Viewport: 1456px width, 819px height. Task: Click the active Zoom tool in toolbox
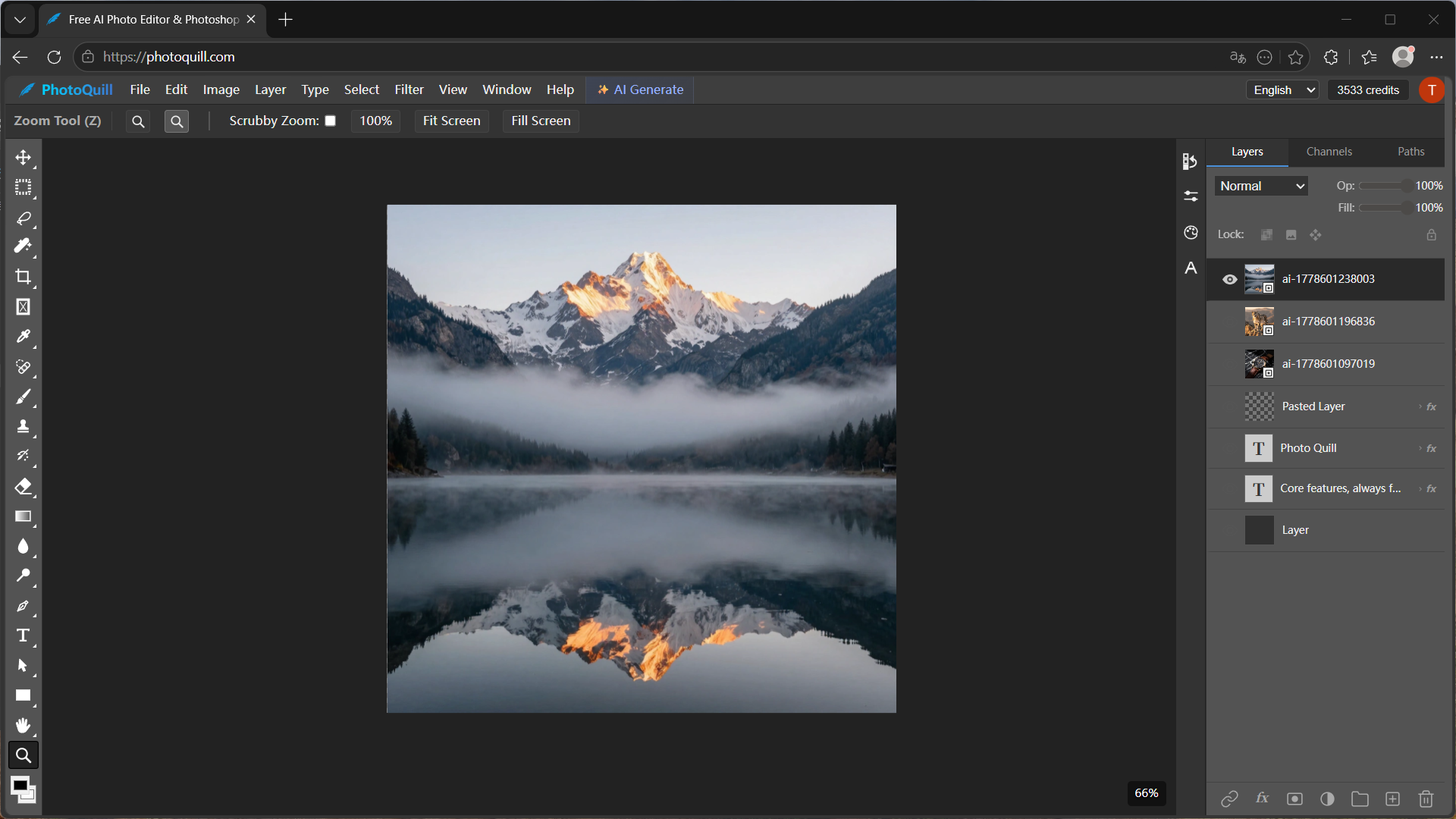tap(24, 755)
